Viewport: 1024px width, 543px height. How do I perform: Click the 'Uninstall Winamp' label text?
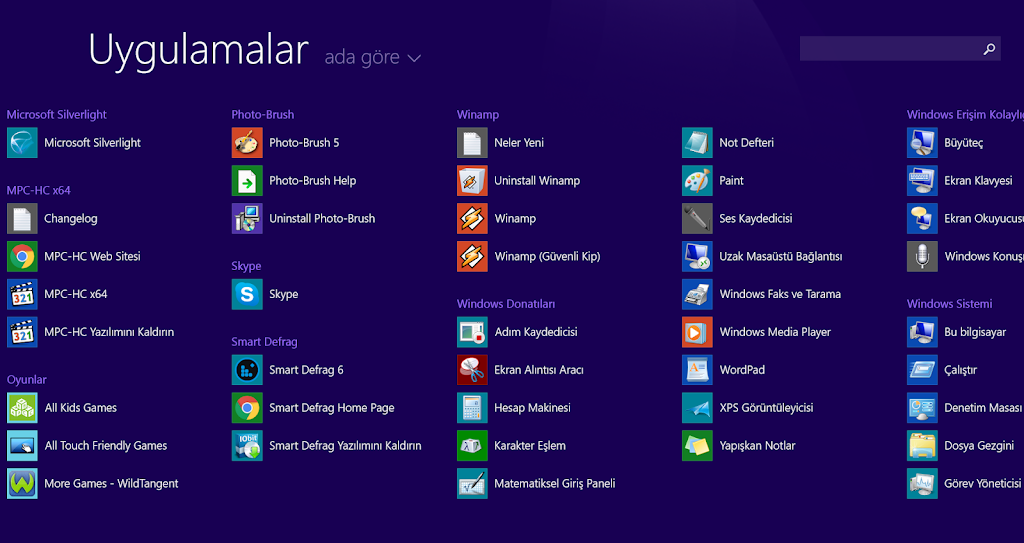537,180
